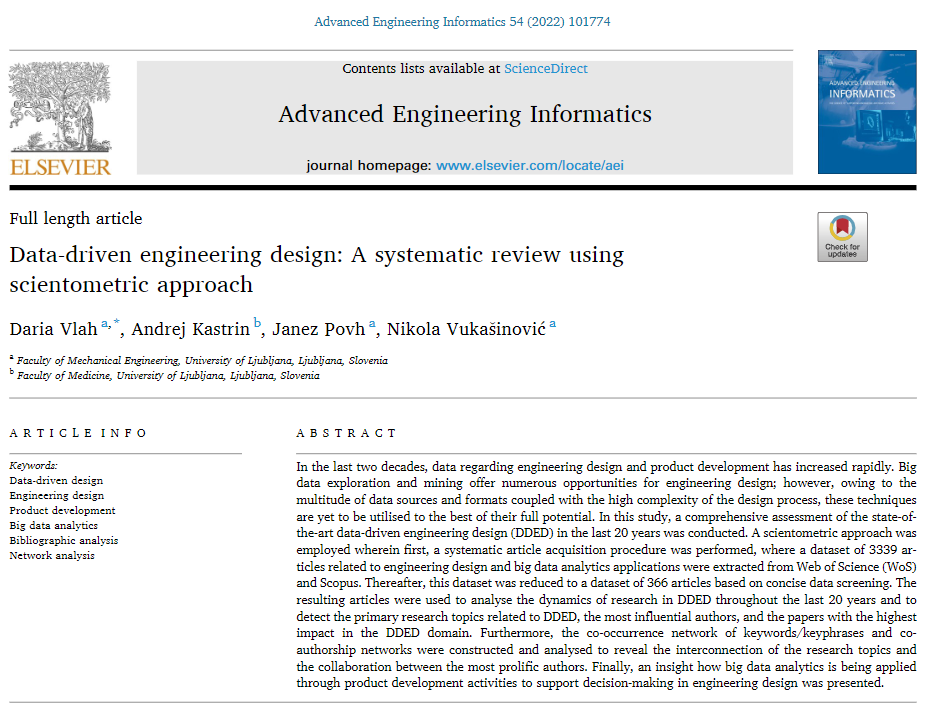Click author name Nikola Vukašinović
931x714 pixels.
coord(466,329)
